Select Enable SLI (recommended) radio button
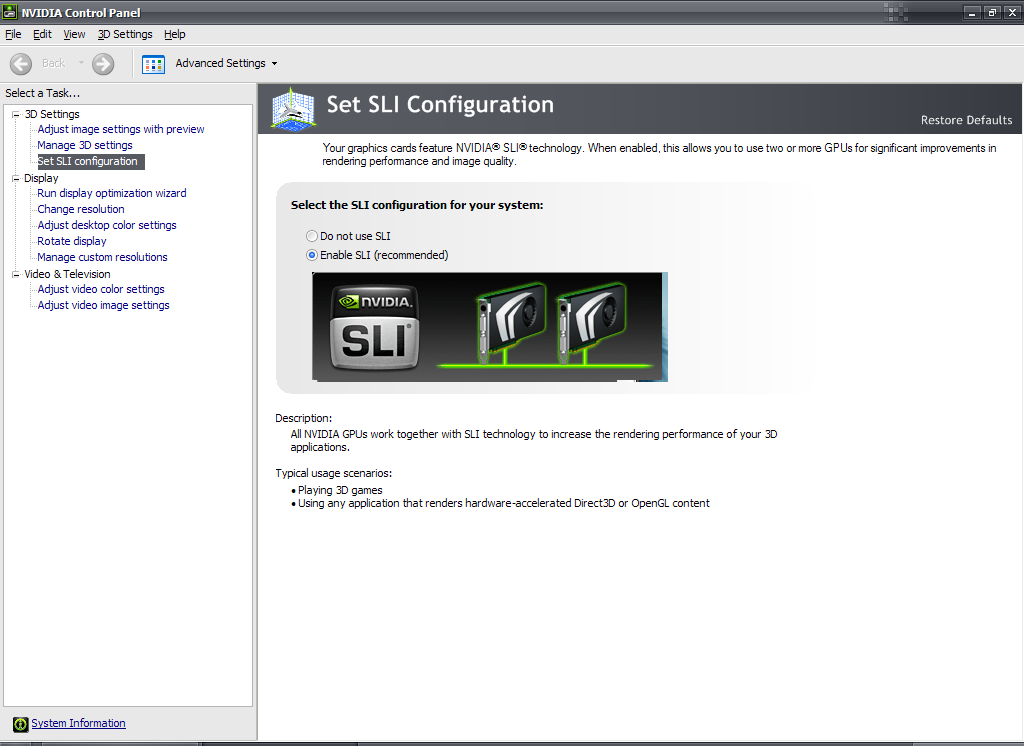This screenshot has width=1024, height=746. pos(312,255)
